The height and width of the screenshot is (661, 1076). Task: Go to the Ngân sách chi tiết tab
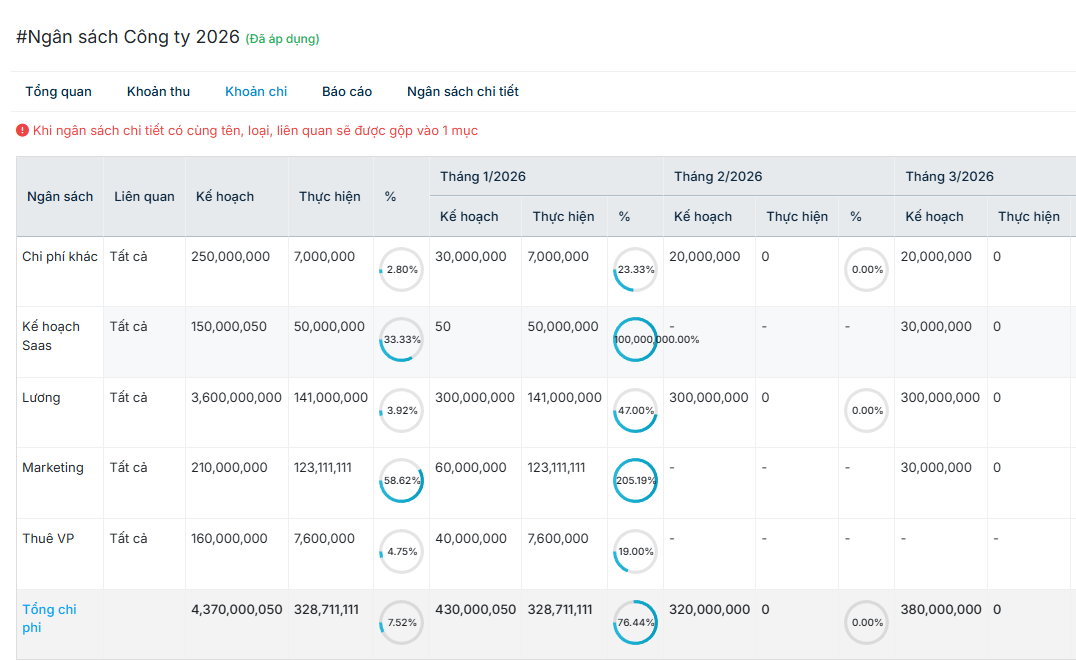[462, 91]
